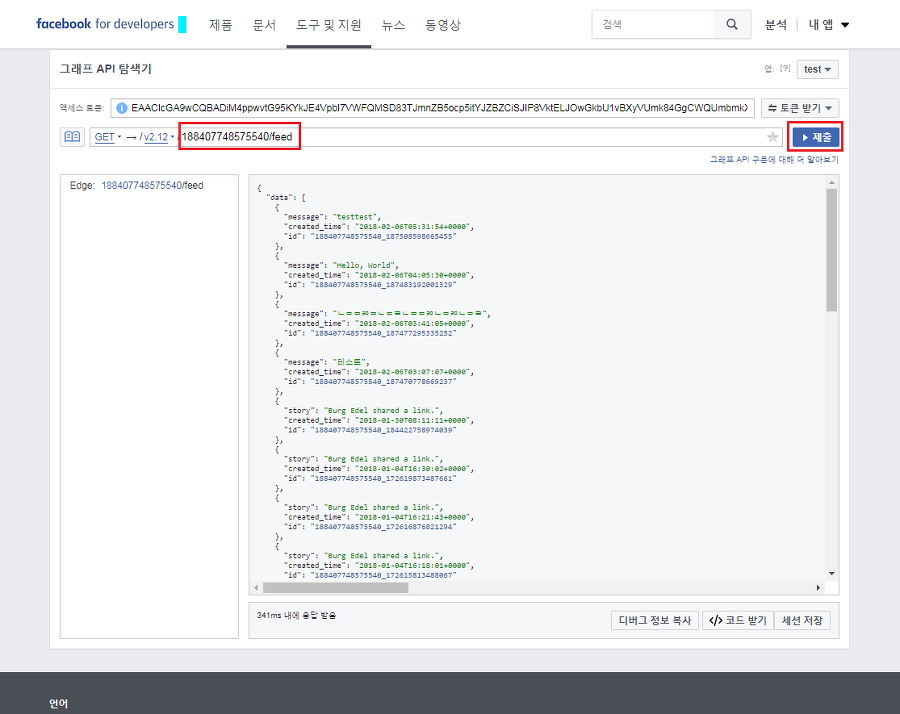Click the access token info icon
This screenshot has height=714, width=900.
click(122, 108)
